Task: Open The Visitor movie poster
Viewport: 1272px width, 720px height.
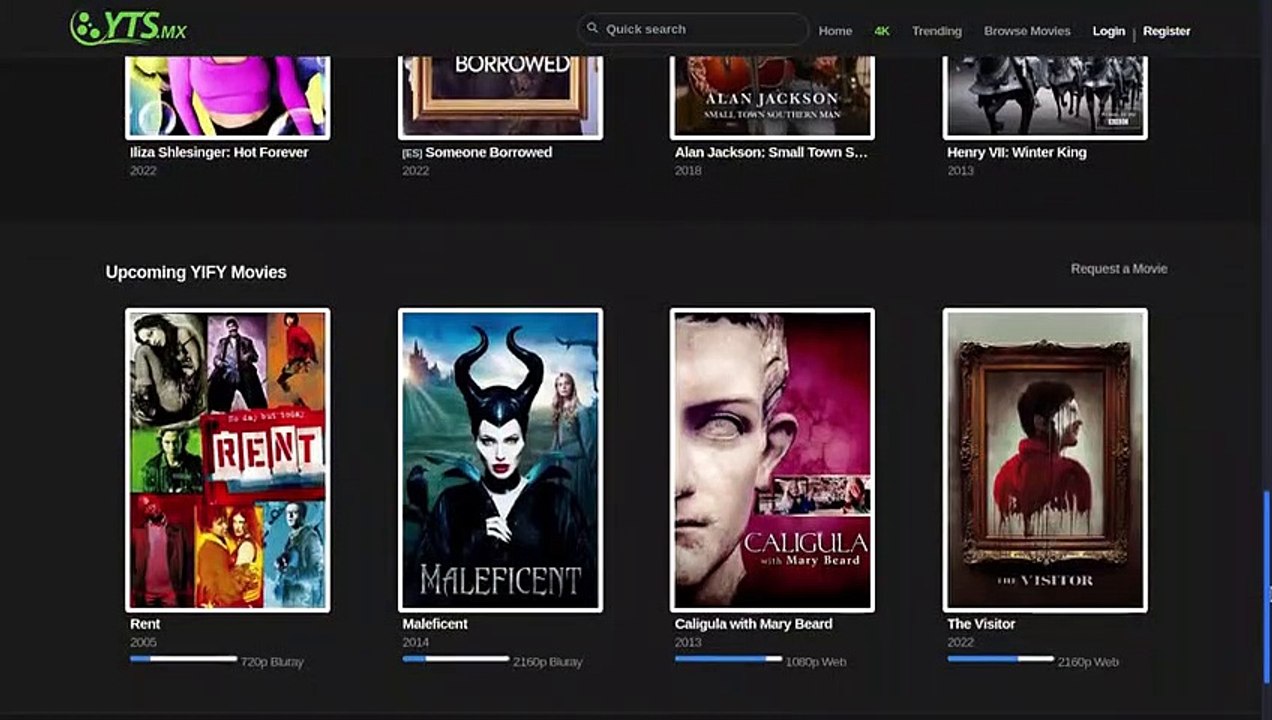Action: [1045, 460]
